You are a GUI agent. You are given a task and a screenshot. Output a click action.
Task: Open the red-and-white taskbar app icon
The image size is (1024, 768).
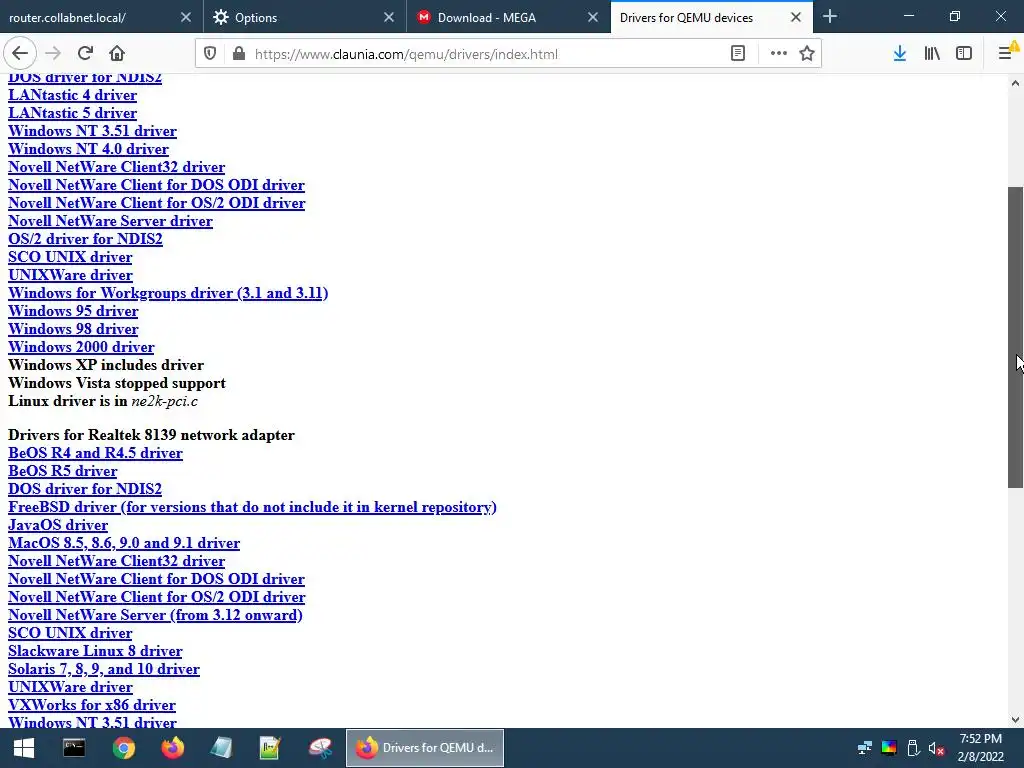click(320, 748)
